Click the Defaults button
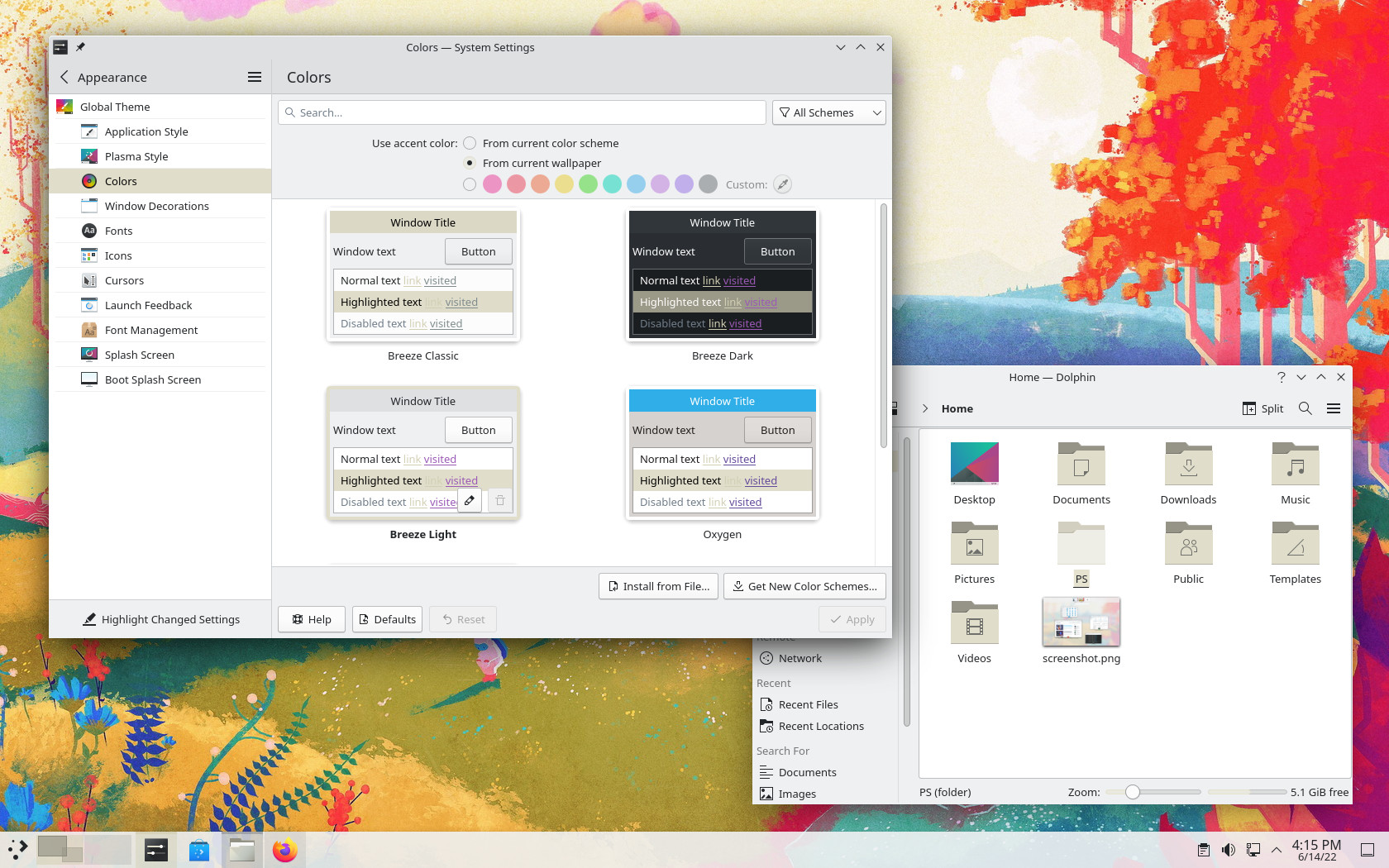The width and height of the screenshot is (1389, 868). point(387,619)
